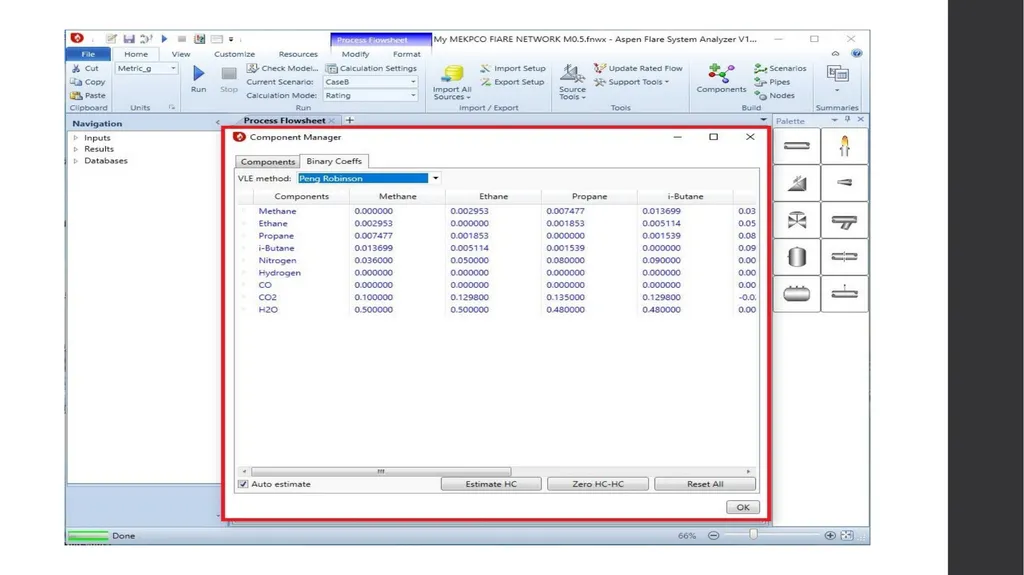Open the VLE method dropdown
The width and height of the screenshot is (1024, 575).
tap(436, 178)
